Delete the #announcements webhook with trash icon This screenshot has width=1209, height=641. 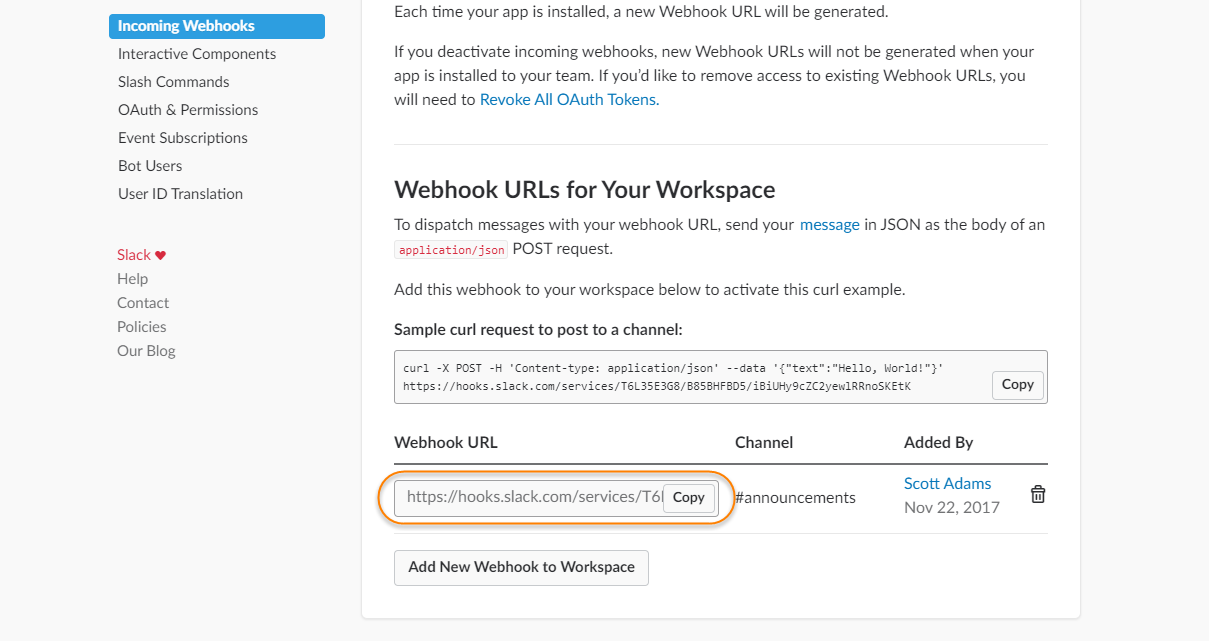(1038, 494)
